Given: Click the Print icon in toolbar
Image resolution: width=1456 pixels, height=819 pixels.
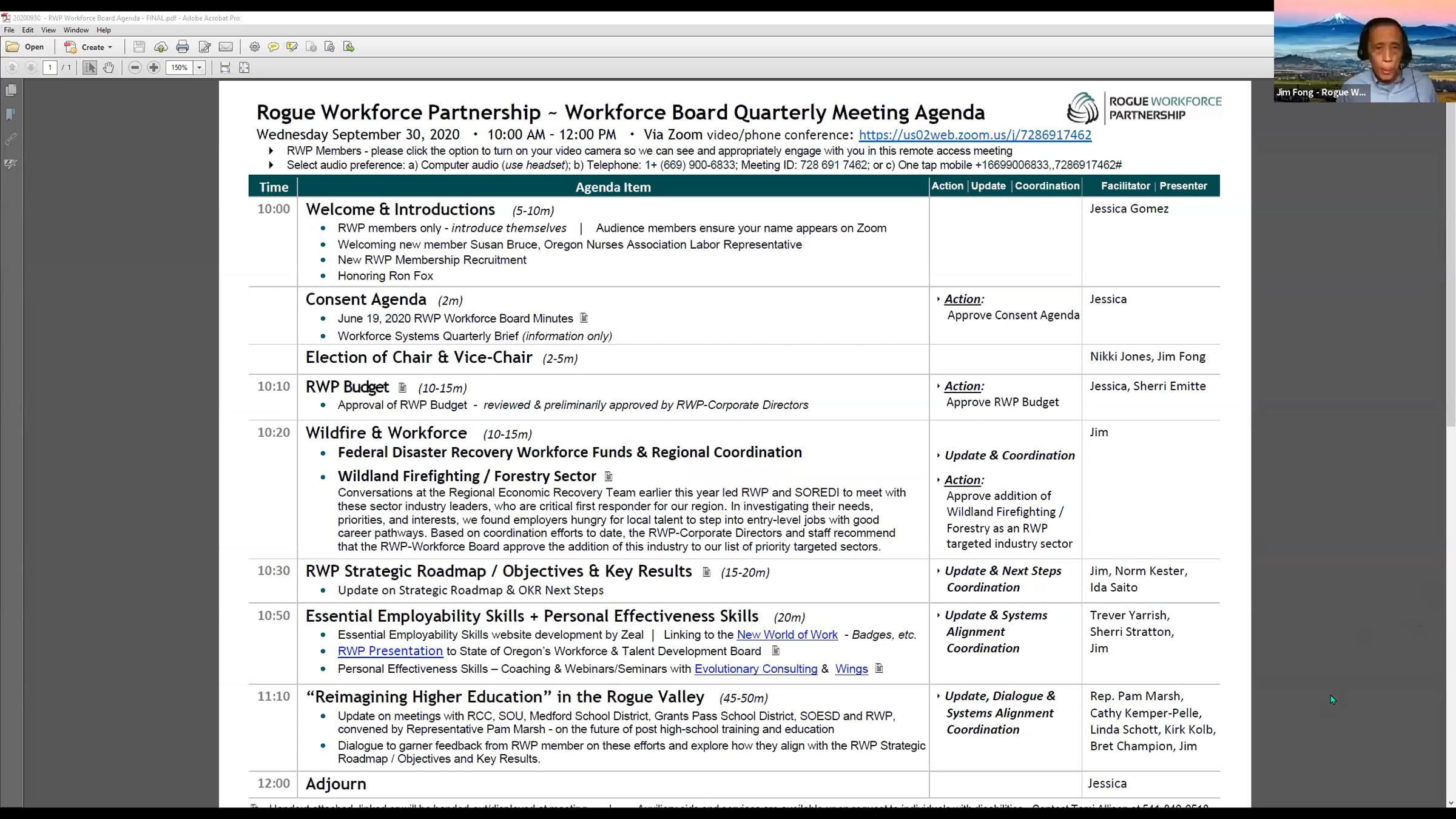Looking at the screenshot, I should coord(182,47).
